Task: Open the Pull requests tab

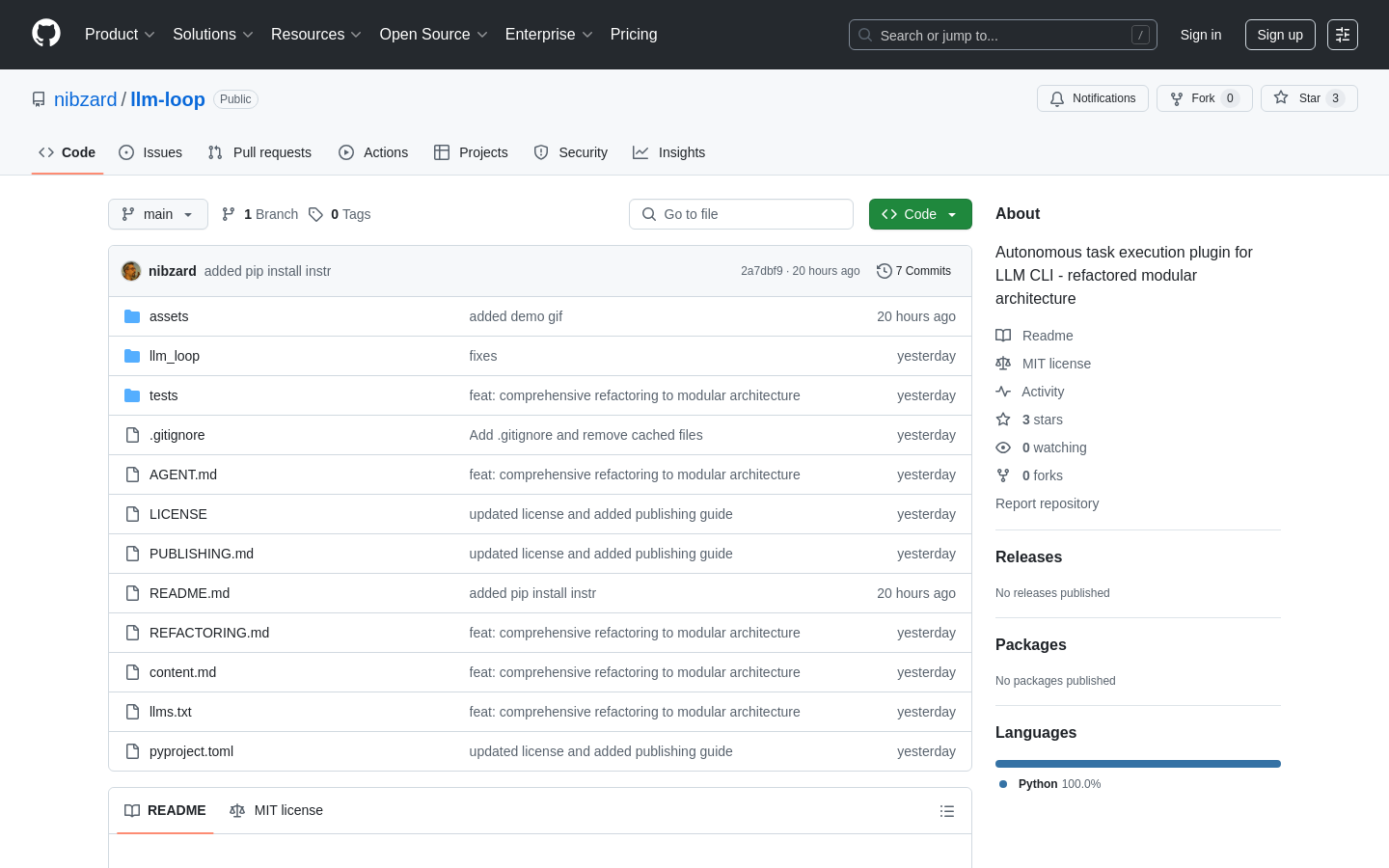Action: pos(259,152)
